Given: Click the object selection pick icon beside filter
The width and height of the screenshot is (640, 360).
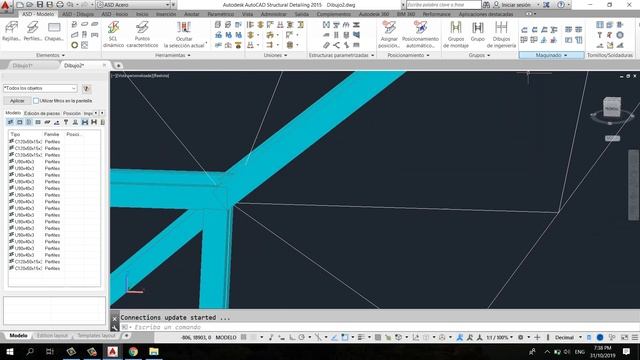Looking at the screenshot, I should click(x=86, y=89).
